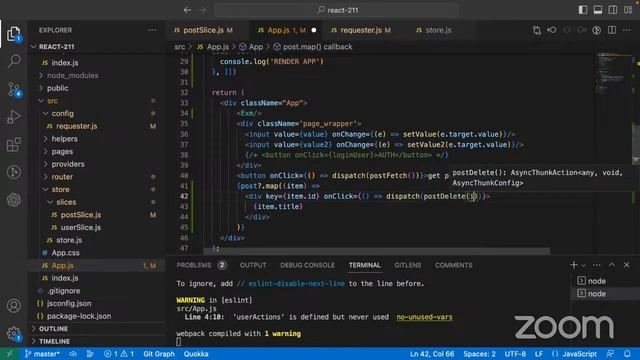Create a new terminal with plus icon

pos(573,265)
